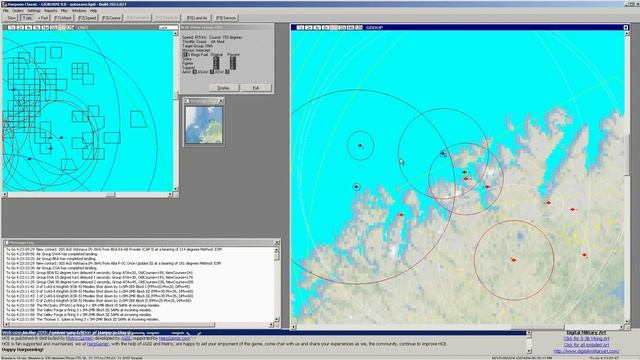Close the message log window
Image resolution: width=640 pixels, height=360 pixels.
point(277,242)
